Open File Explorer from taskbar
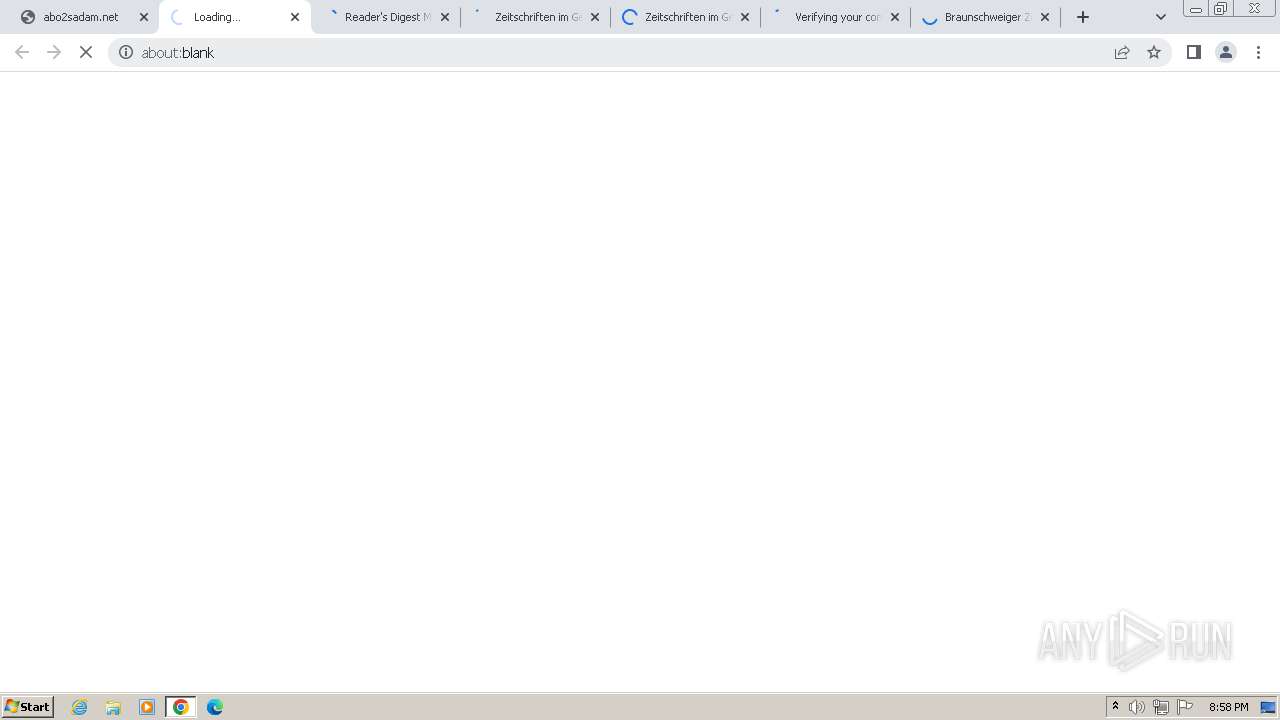Viewport: 1280px width, 720px height. click(x=113, y=707)
